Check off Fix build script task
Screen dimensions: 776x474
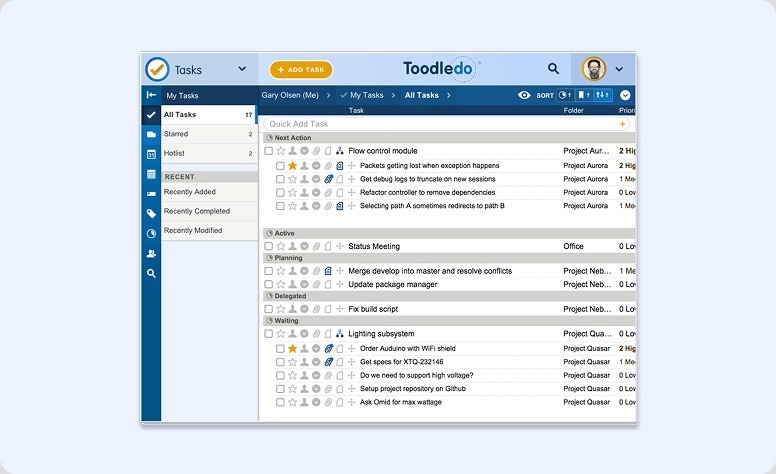point(268,309)
